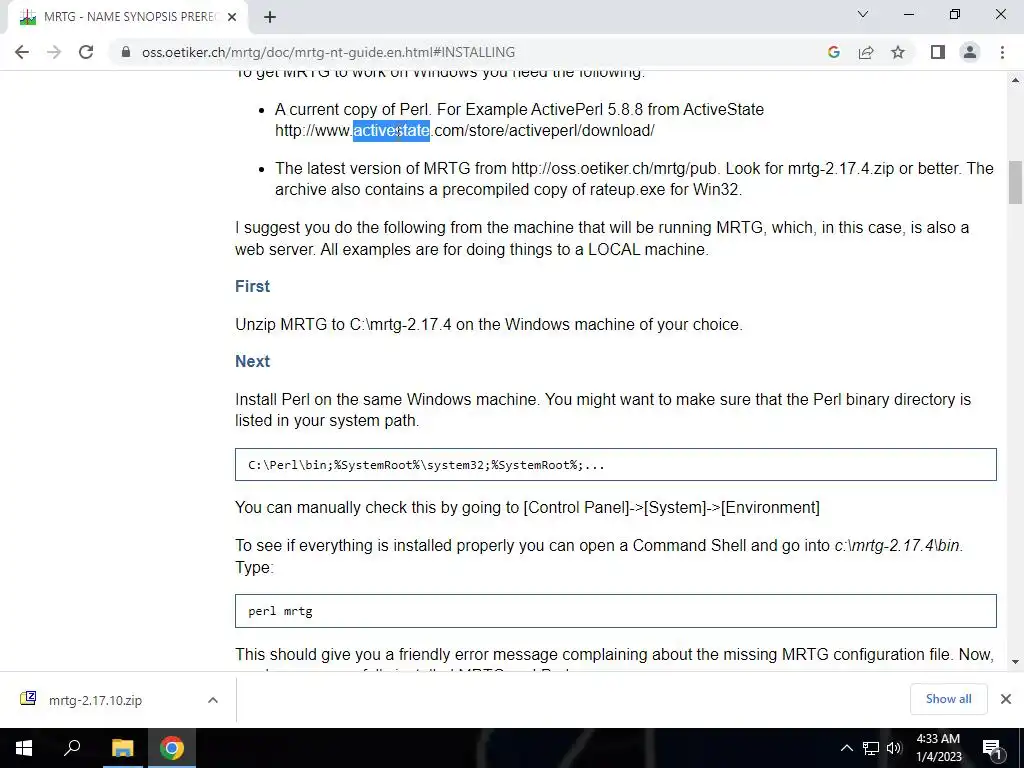This screenshot has height=768, width=1024.
Task: Go back to the previous page
Action: click(x=22, y=52)
